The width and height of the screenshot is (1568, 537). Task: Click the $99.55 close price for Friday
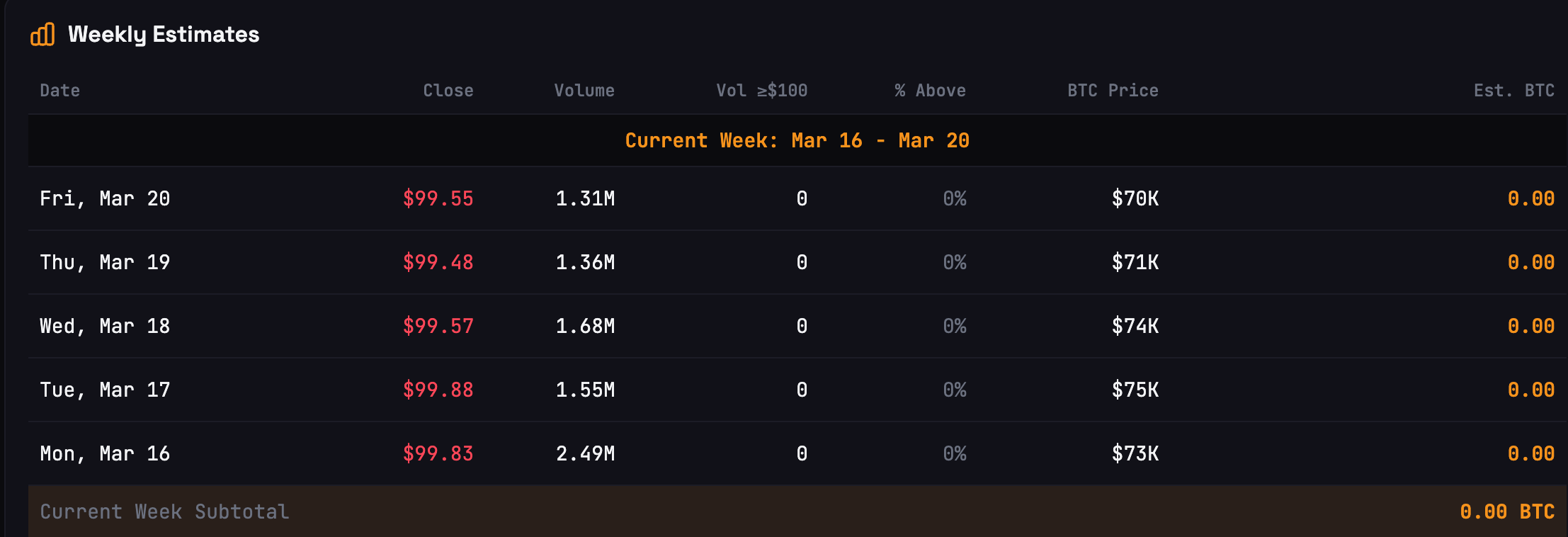(438, 198)
